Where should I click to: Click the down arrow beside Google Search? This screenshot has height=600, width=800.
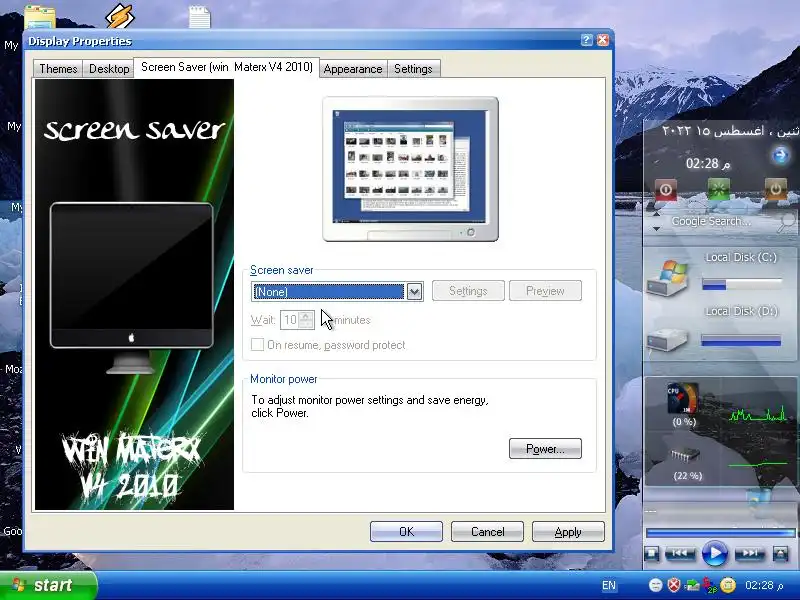(x=656, y=229)
